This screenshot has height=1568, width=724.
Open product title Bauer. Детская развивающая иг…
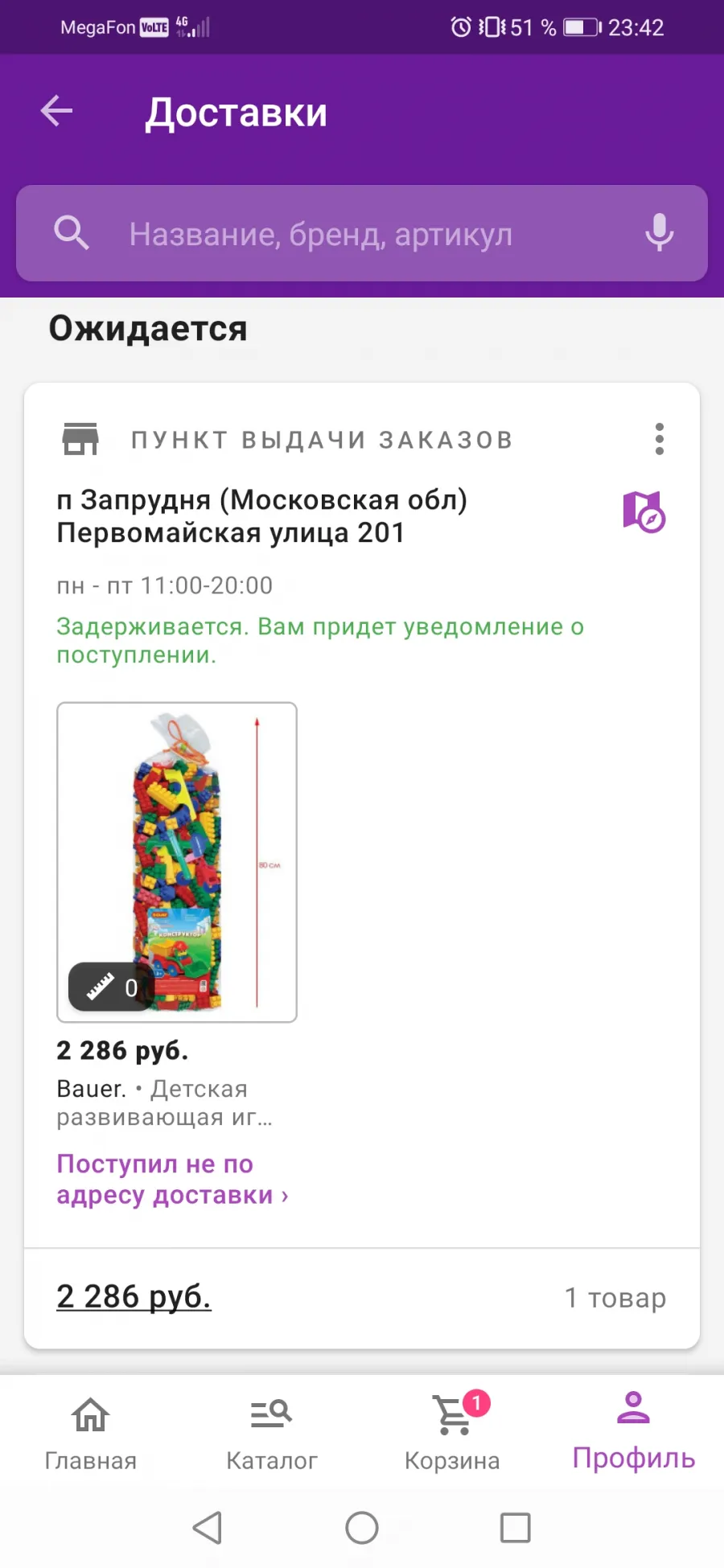(x=165, y=1102)
